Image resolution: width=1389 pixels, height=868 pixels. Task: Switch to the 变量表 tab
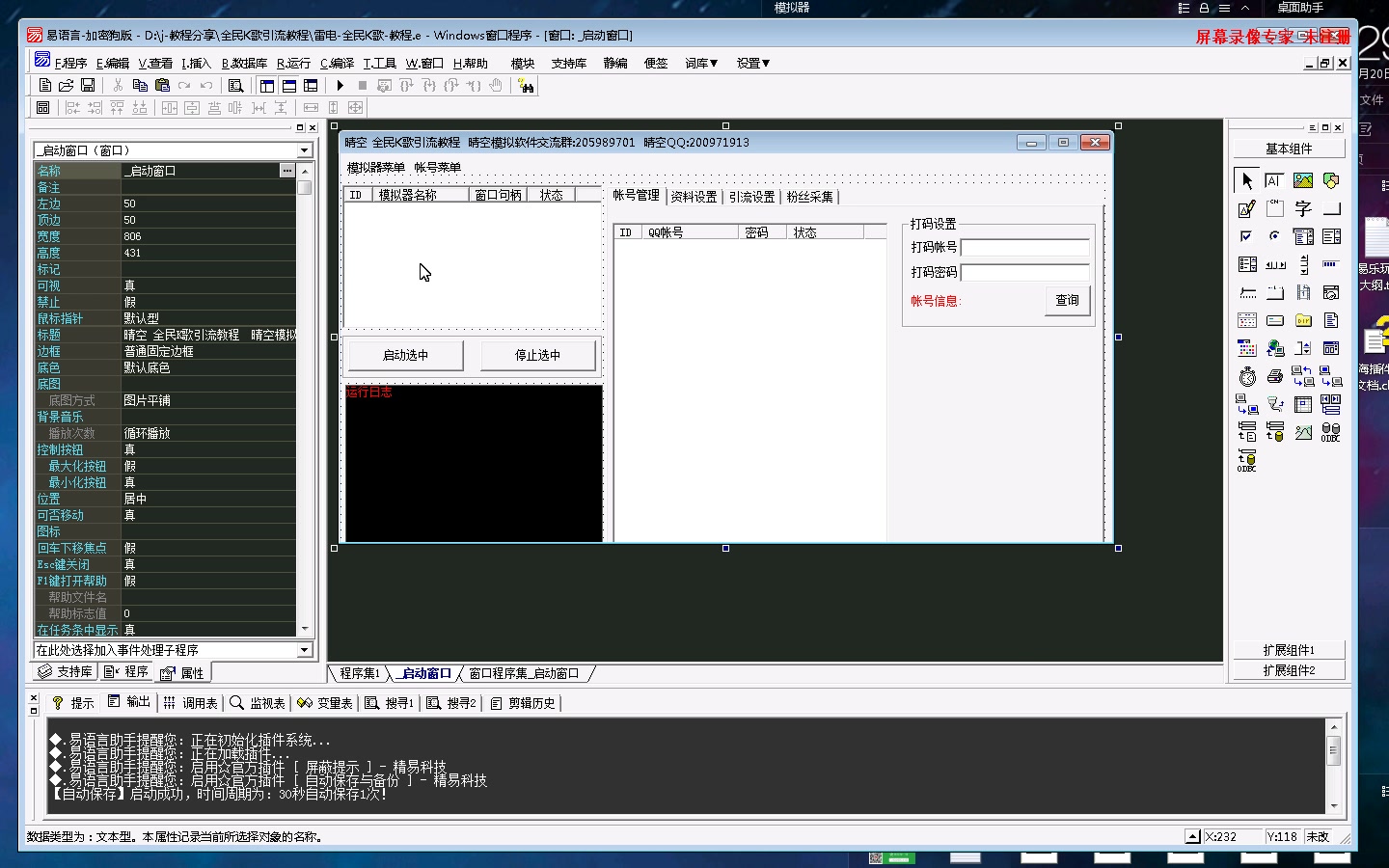[x=325, y=702]
